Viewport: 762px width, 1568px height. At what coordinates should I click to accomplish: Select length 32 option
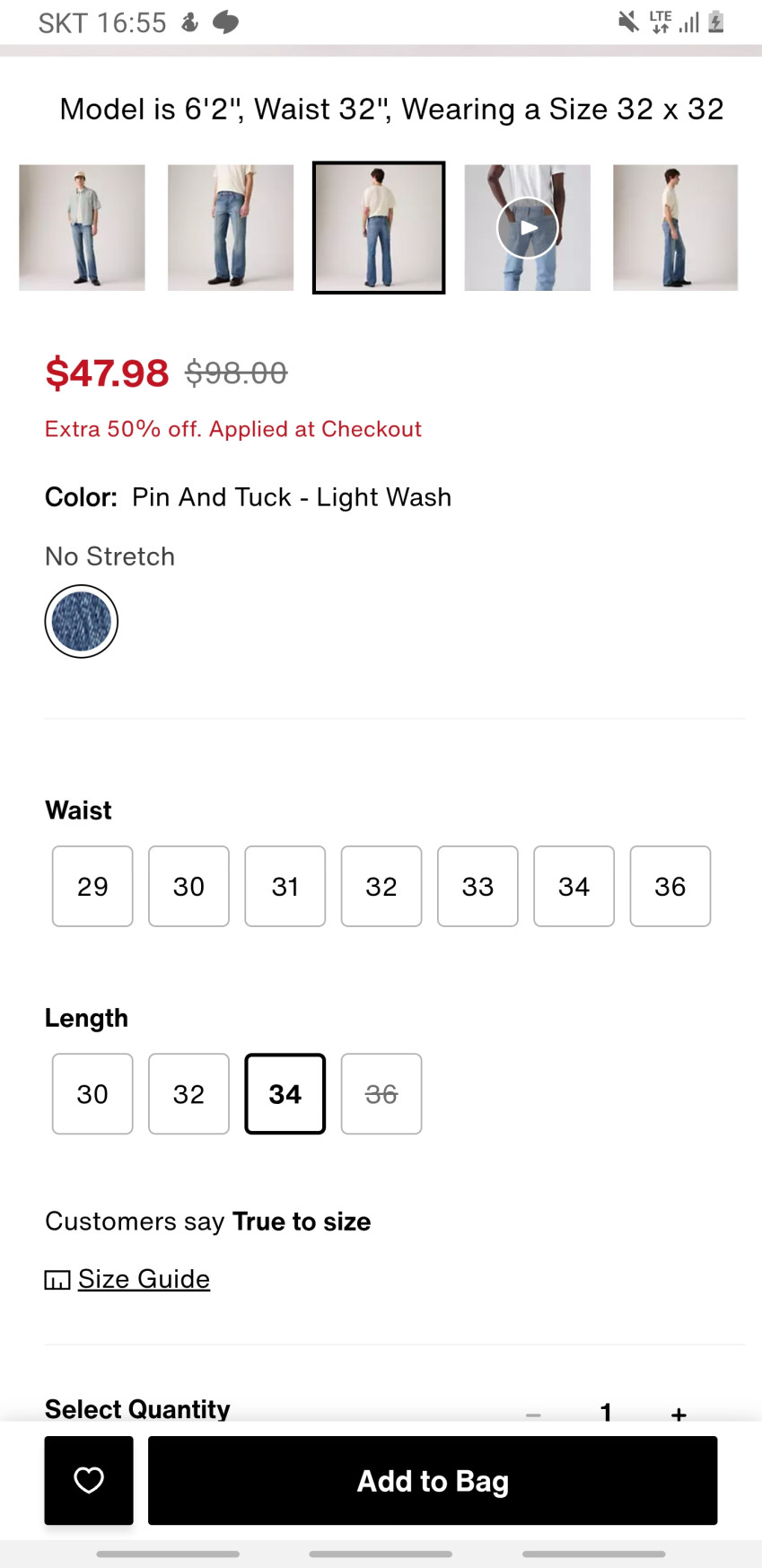(188, 1093)
